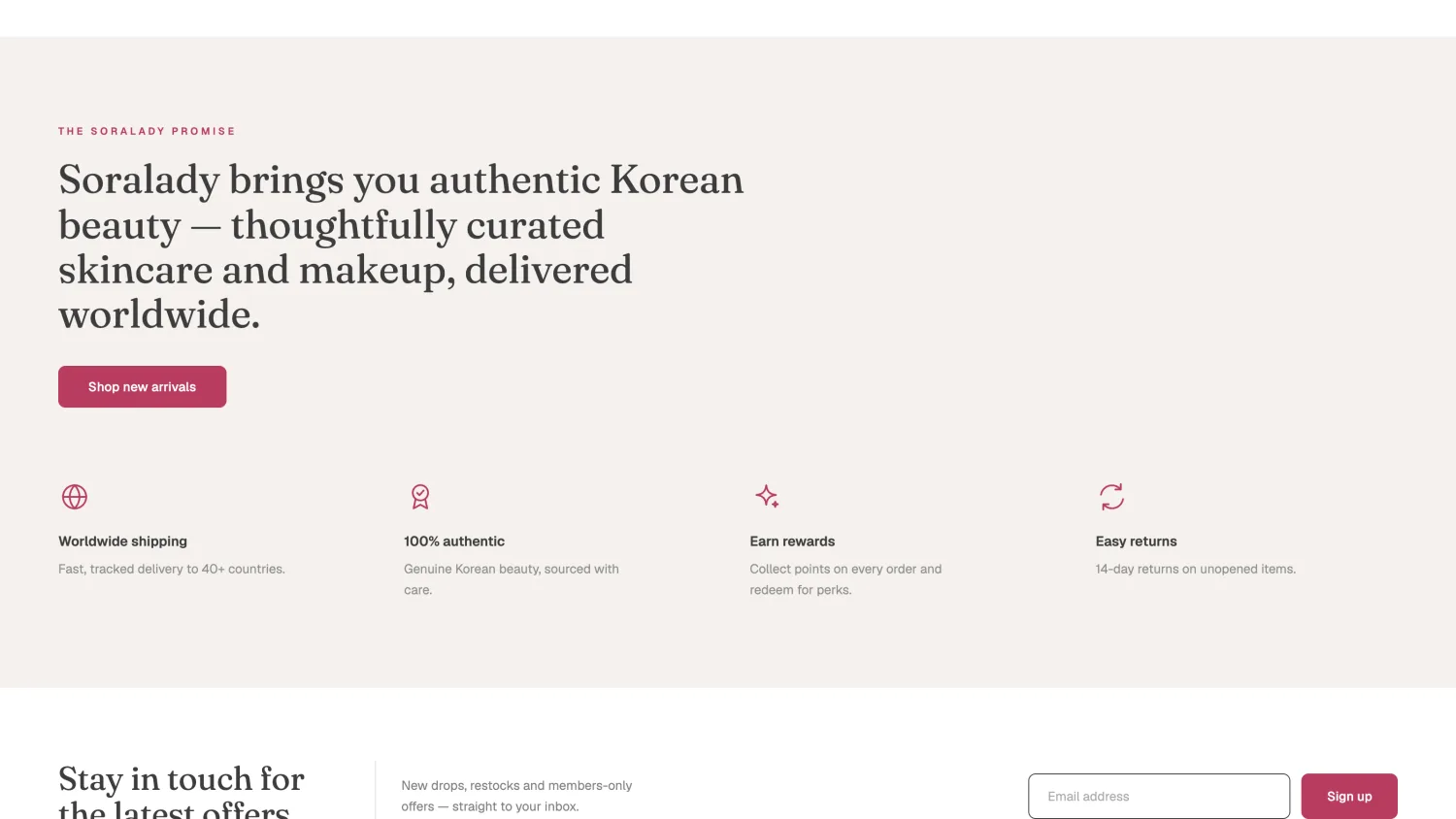Click the 100% authentic badge icon
1456x819 pixels.
420,497
